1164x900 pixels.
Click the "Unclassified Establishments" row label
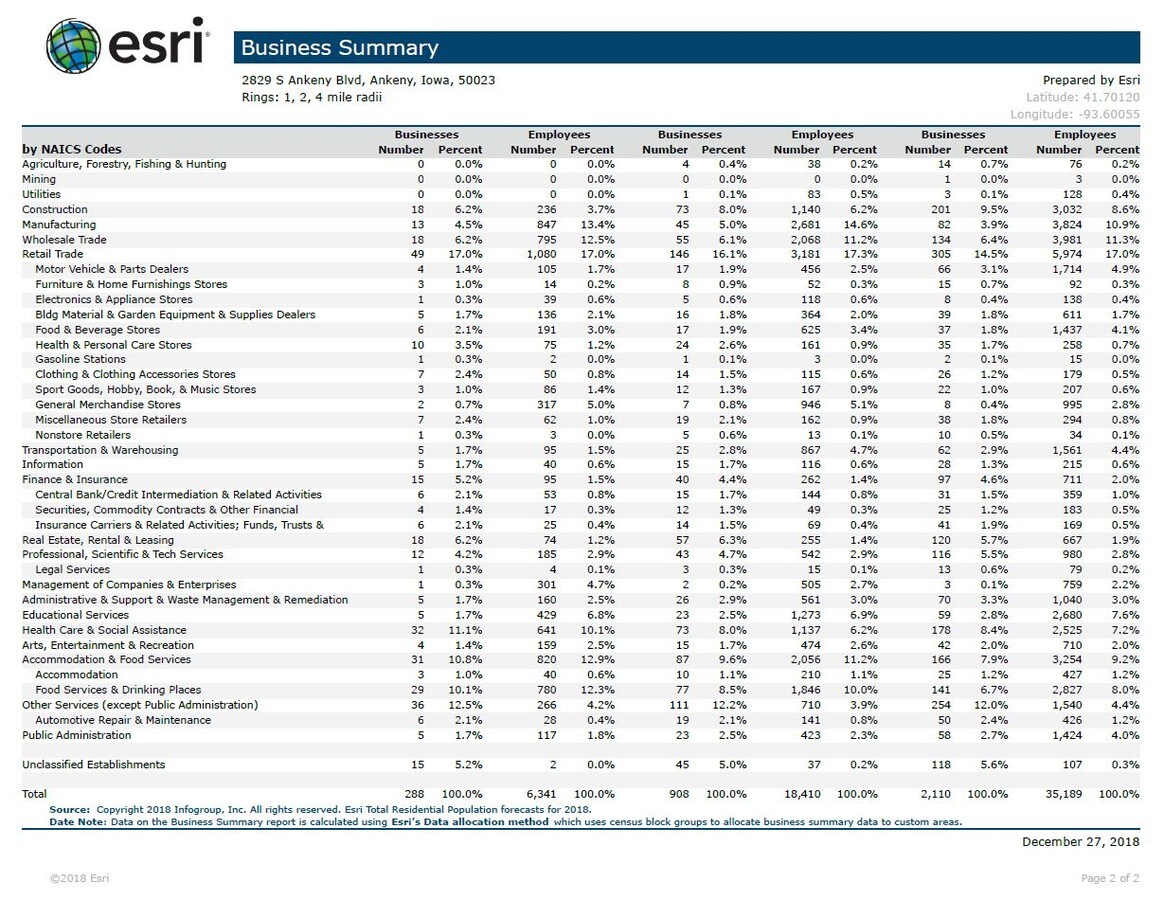tap(94, 765)
